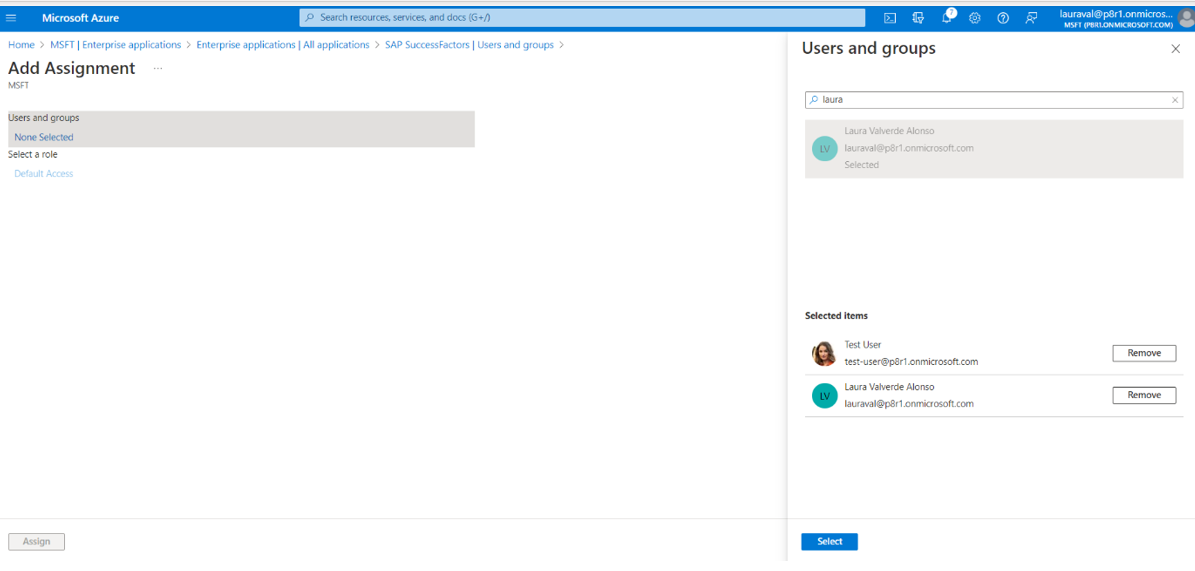Open the Directories and subscriptions filter icon
The height and width of the screenshot is (571, 1195).
coord(918,18)
